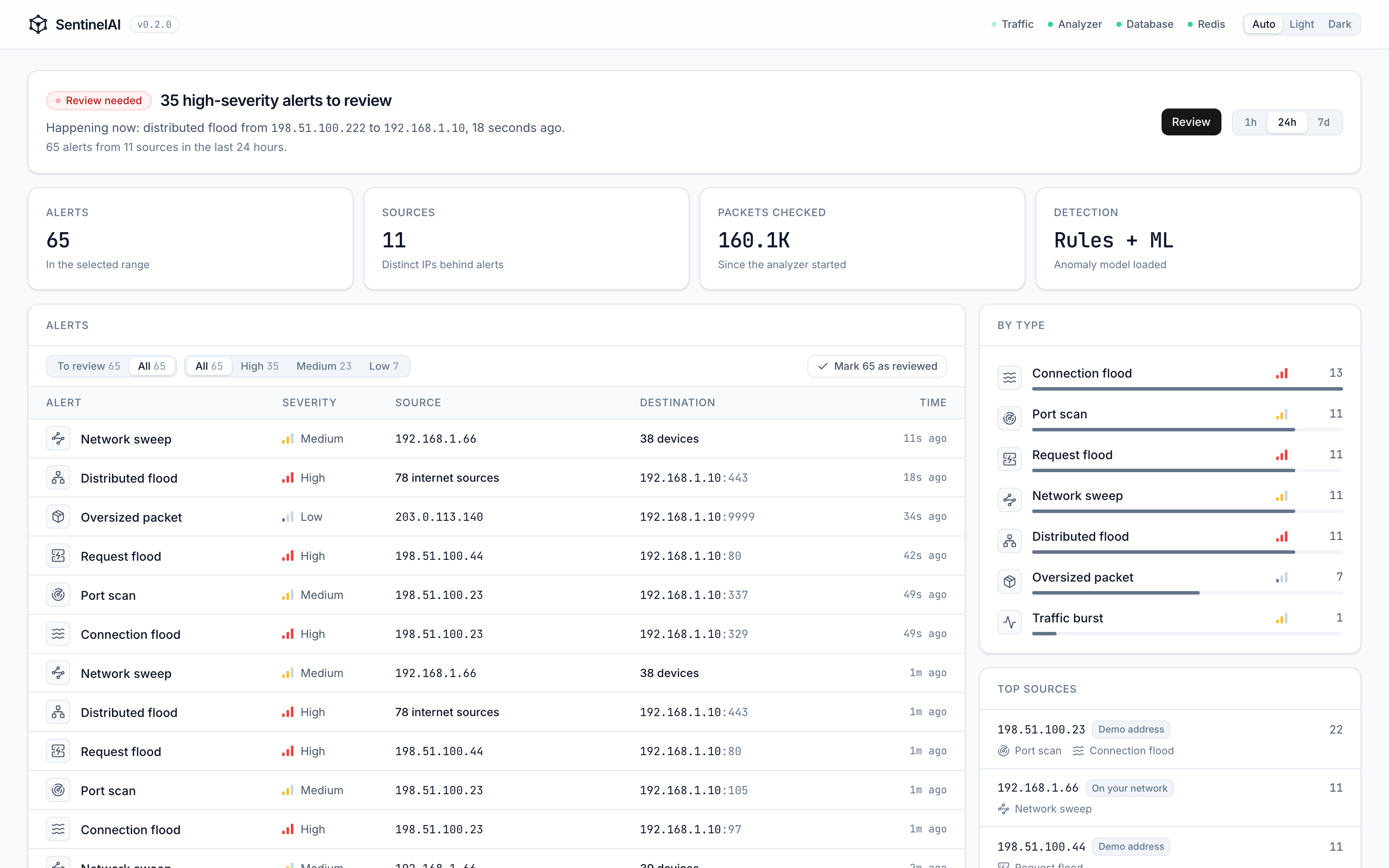Click the Traffic status indicator
This screenshot has width=1389, height=868.
pyautogui.click(x=1013, y=24)
